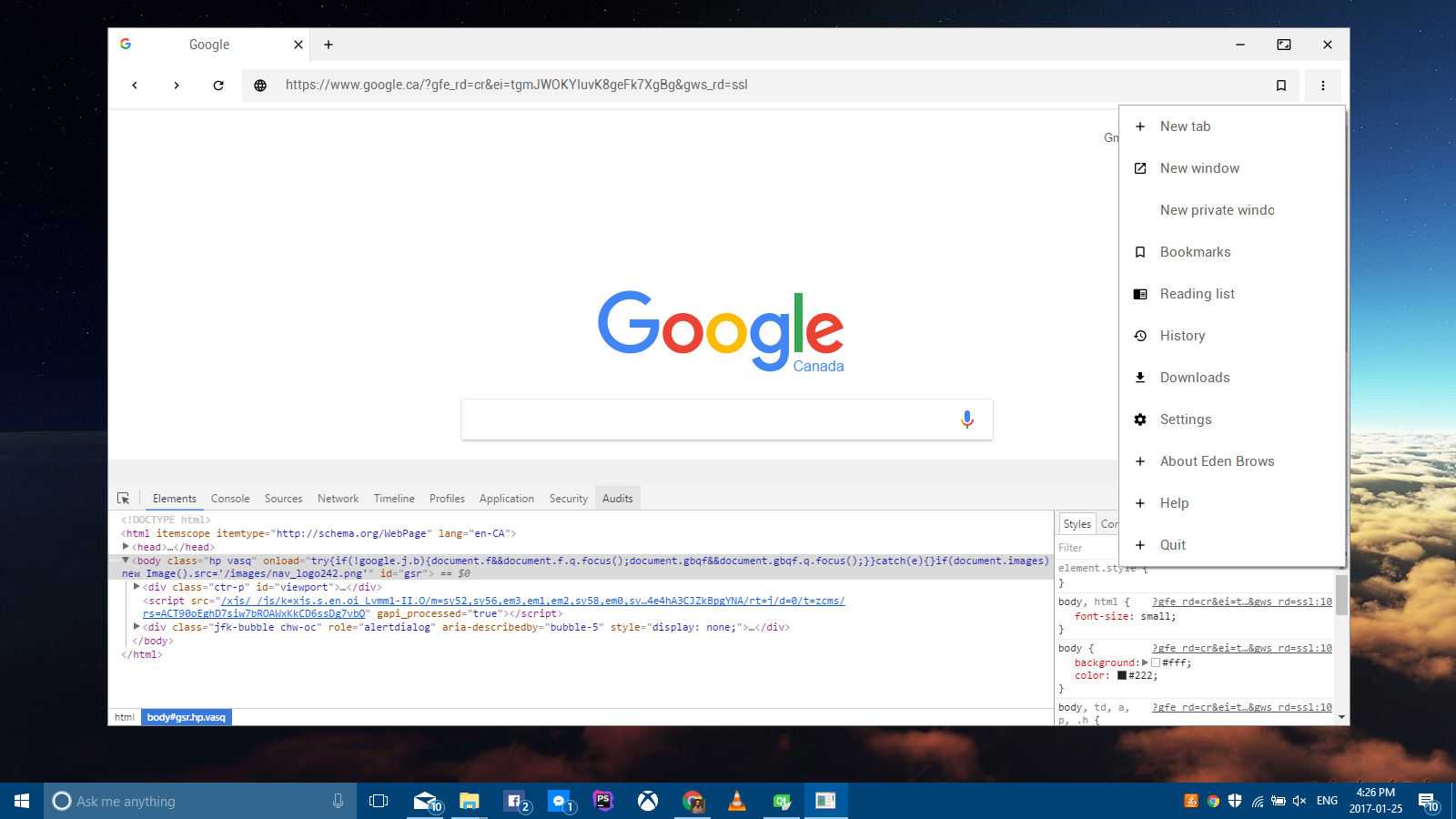The width and height of the screenshot is (1456, 819).
Task: Switch to the Profiles DevTools tab
Action: [447, 499]
